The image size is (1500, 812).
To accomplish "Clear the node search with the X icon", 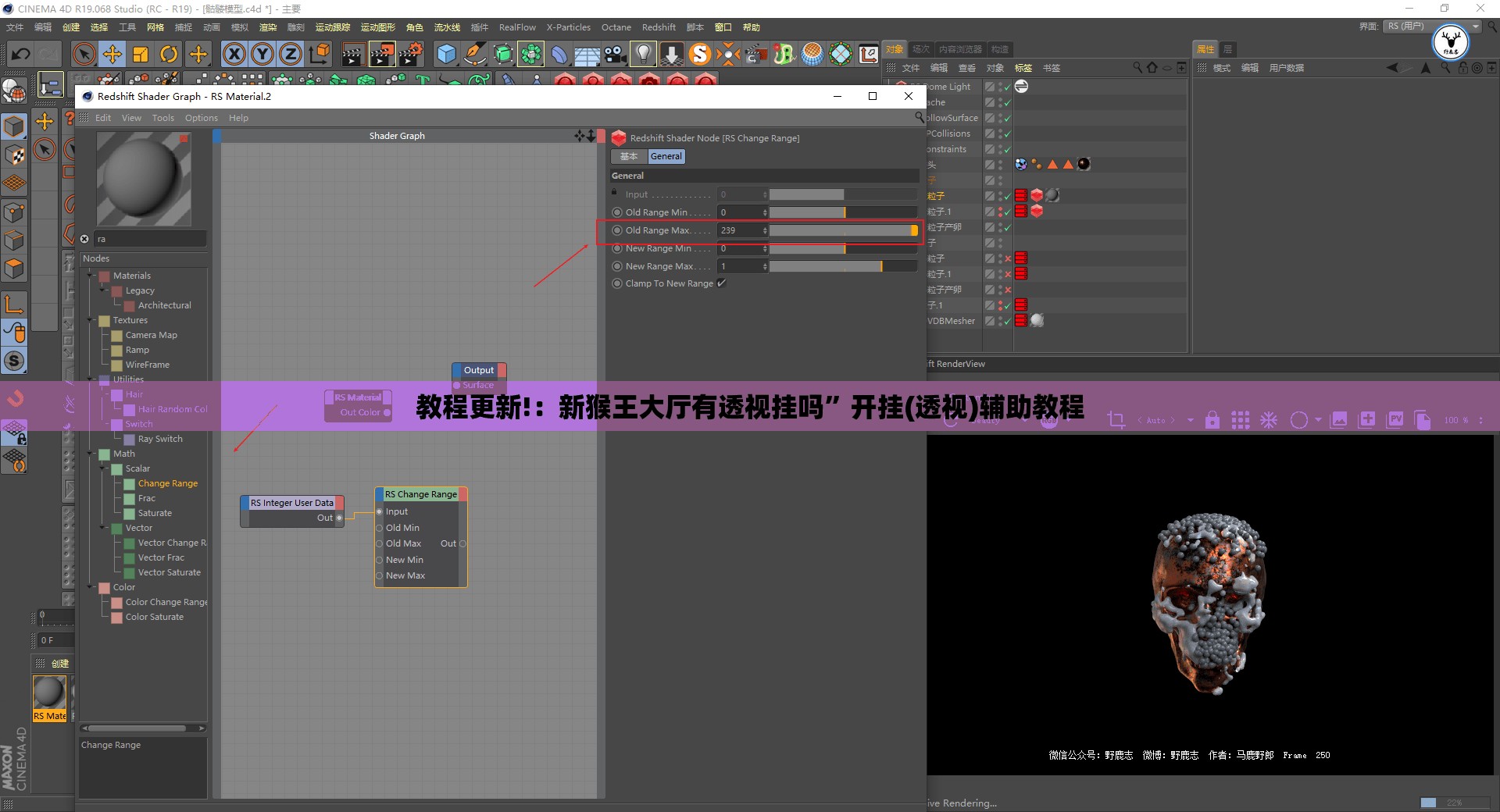I will 85,239.
